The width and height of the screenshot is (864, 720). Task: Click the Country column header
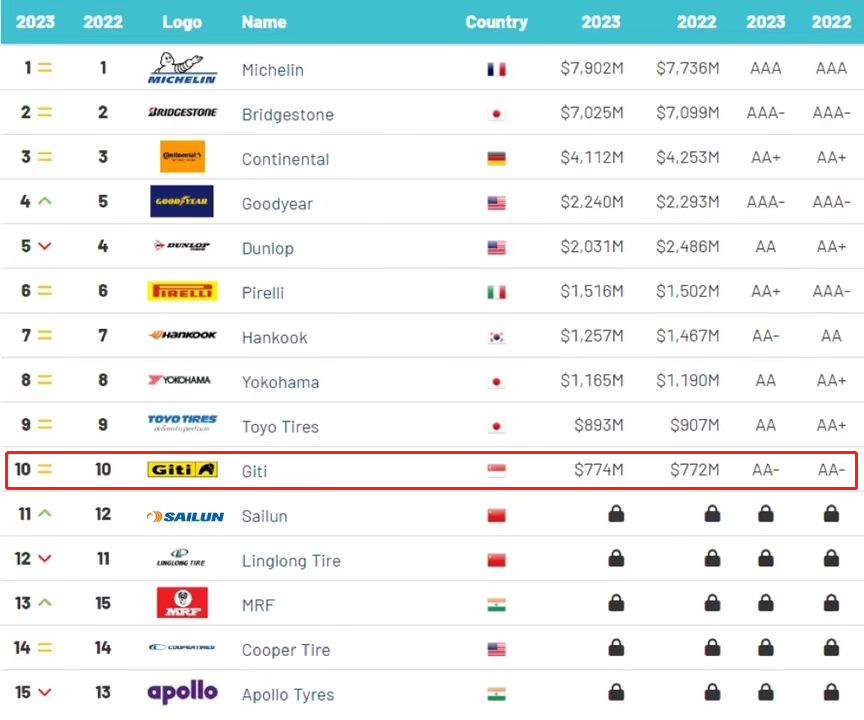point(496,22)
